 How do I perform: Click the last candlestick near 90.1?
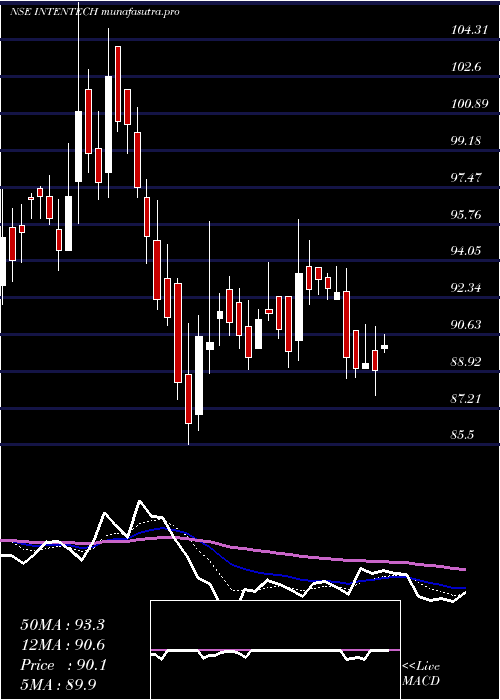[384, 346]
